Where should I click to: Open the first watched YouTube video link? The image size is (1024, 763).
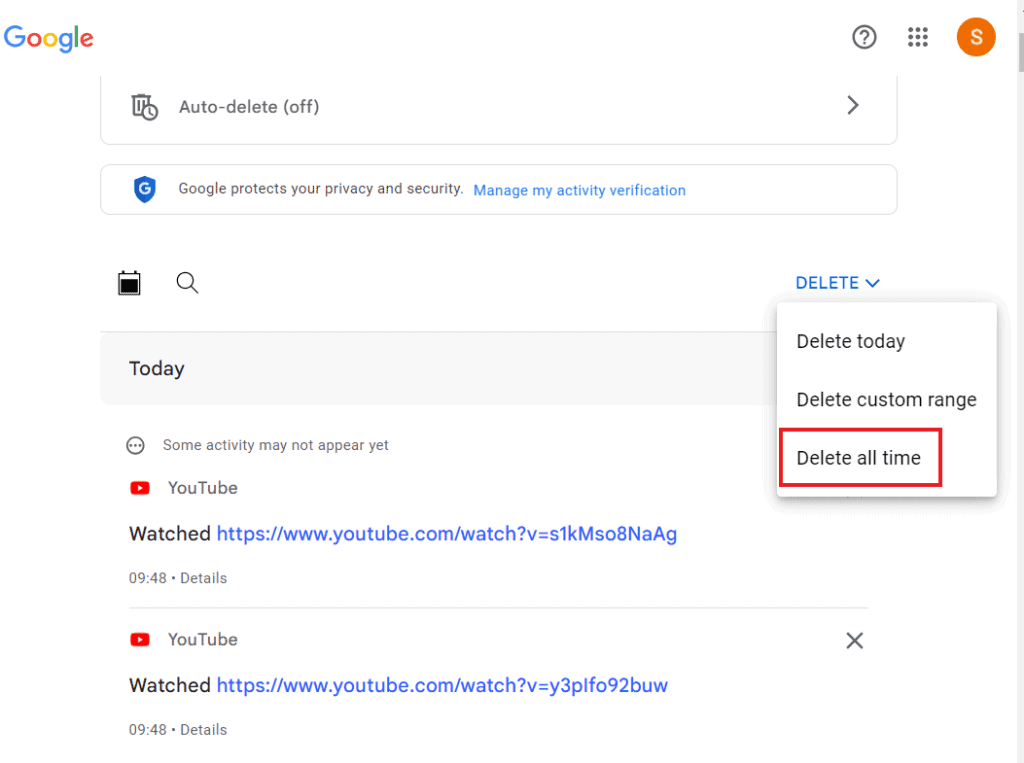click(x=447, y=534)
